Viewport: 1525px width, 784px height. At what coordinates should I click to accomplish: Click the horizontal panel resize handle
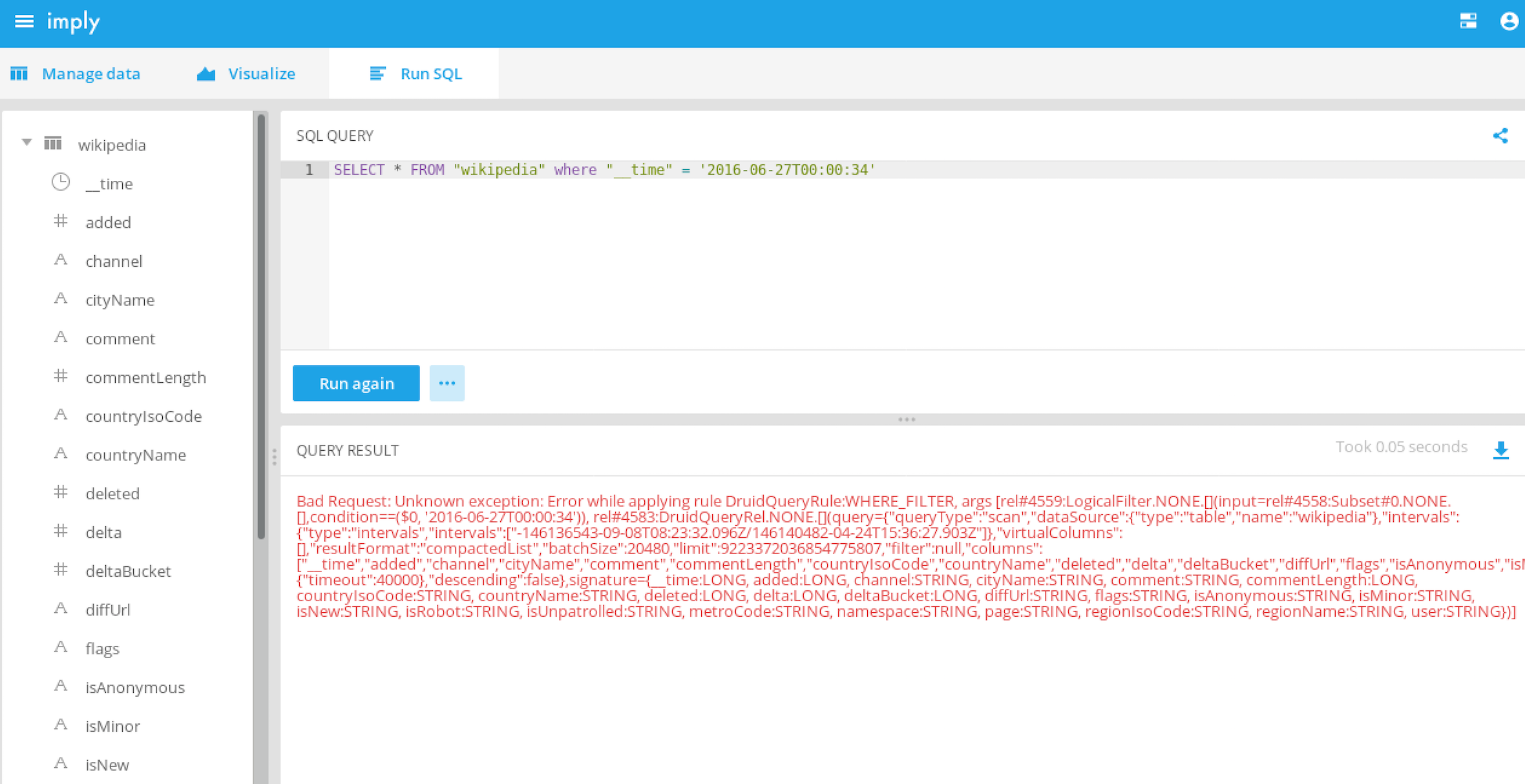point(906,420)
